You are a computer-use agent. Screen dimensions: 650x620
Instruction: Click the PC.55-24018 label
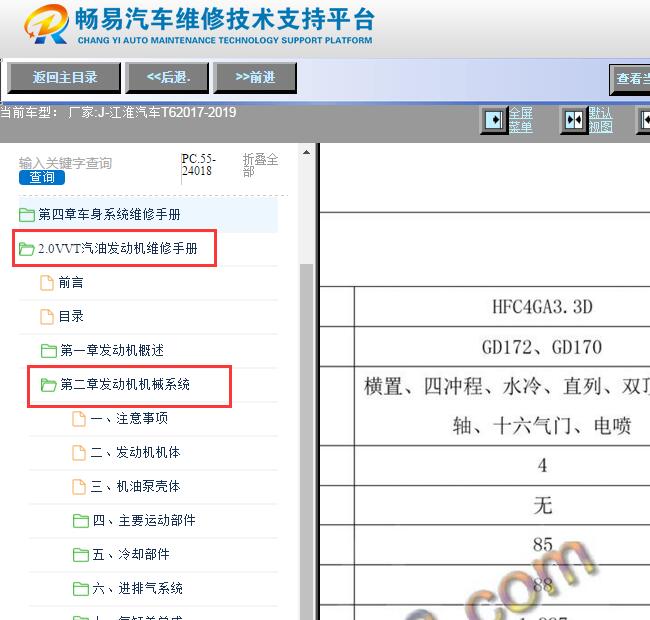point(199,165)
